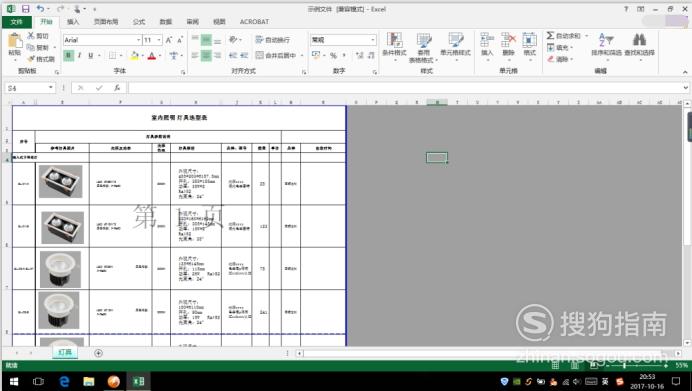Increase indent in alignment group
Screen dimensions: 692x391
click(244, 55)
